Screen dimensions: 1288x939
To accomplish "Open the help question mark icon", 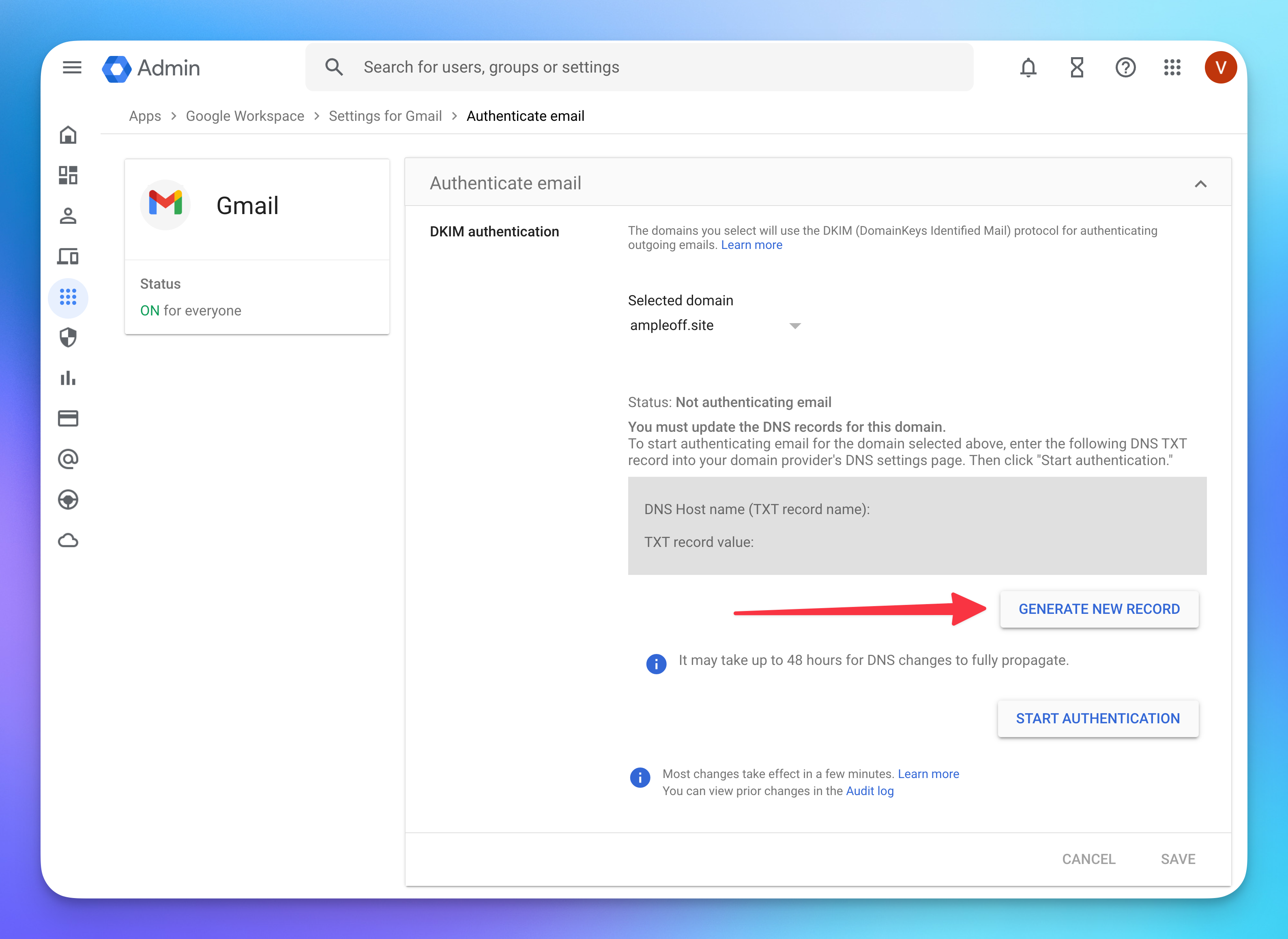I will [1125, 68].
